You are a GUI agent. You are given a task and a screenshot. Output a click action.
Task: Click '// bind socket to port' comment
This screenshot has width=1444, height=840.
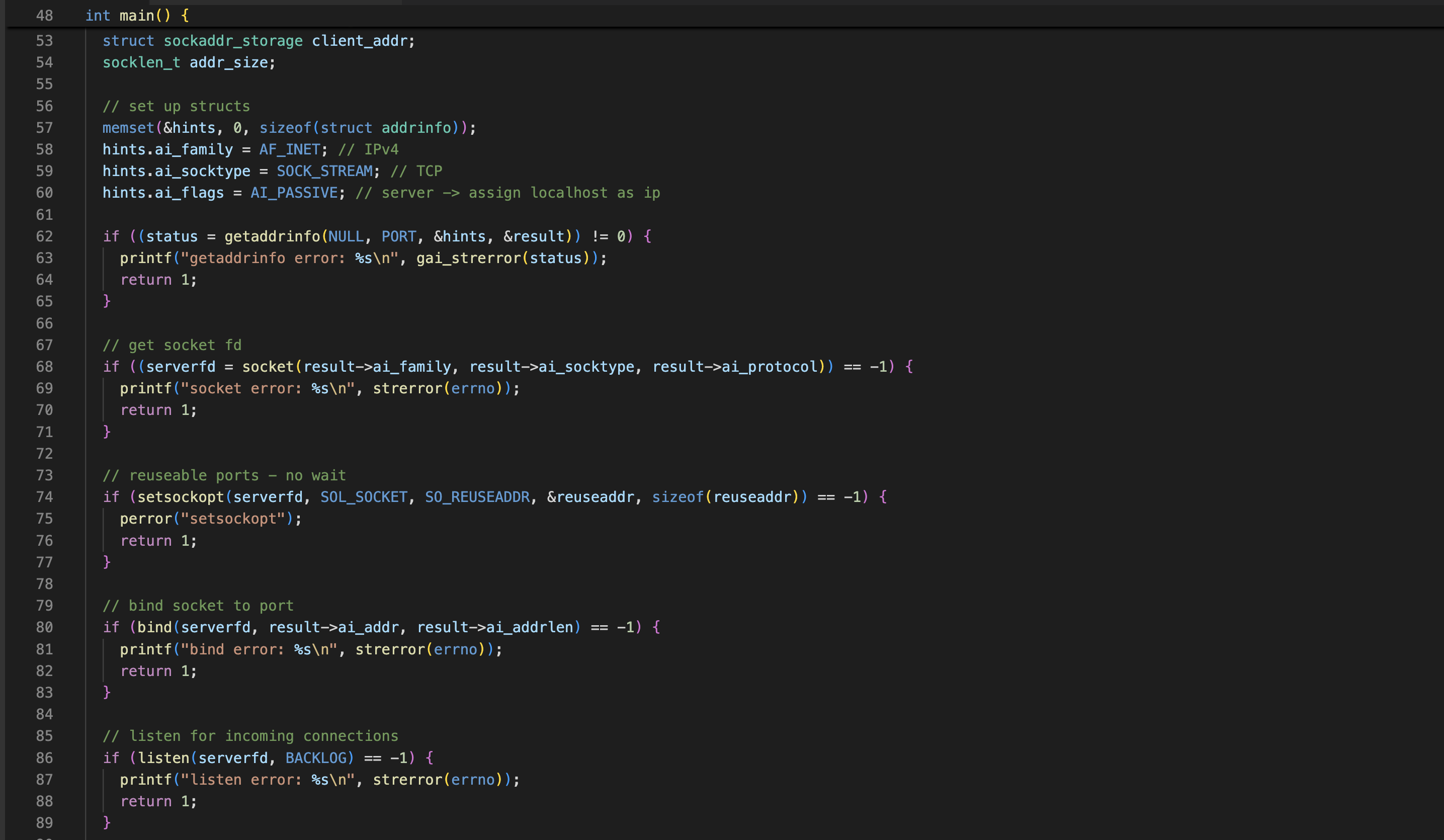198,606
